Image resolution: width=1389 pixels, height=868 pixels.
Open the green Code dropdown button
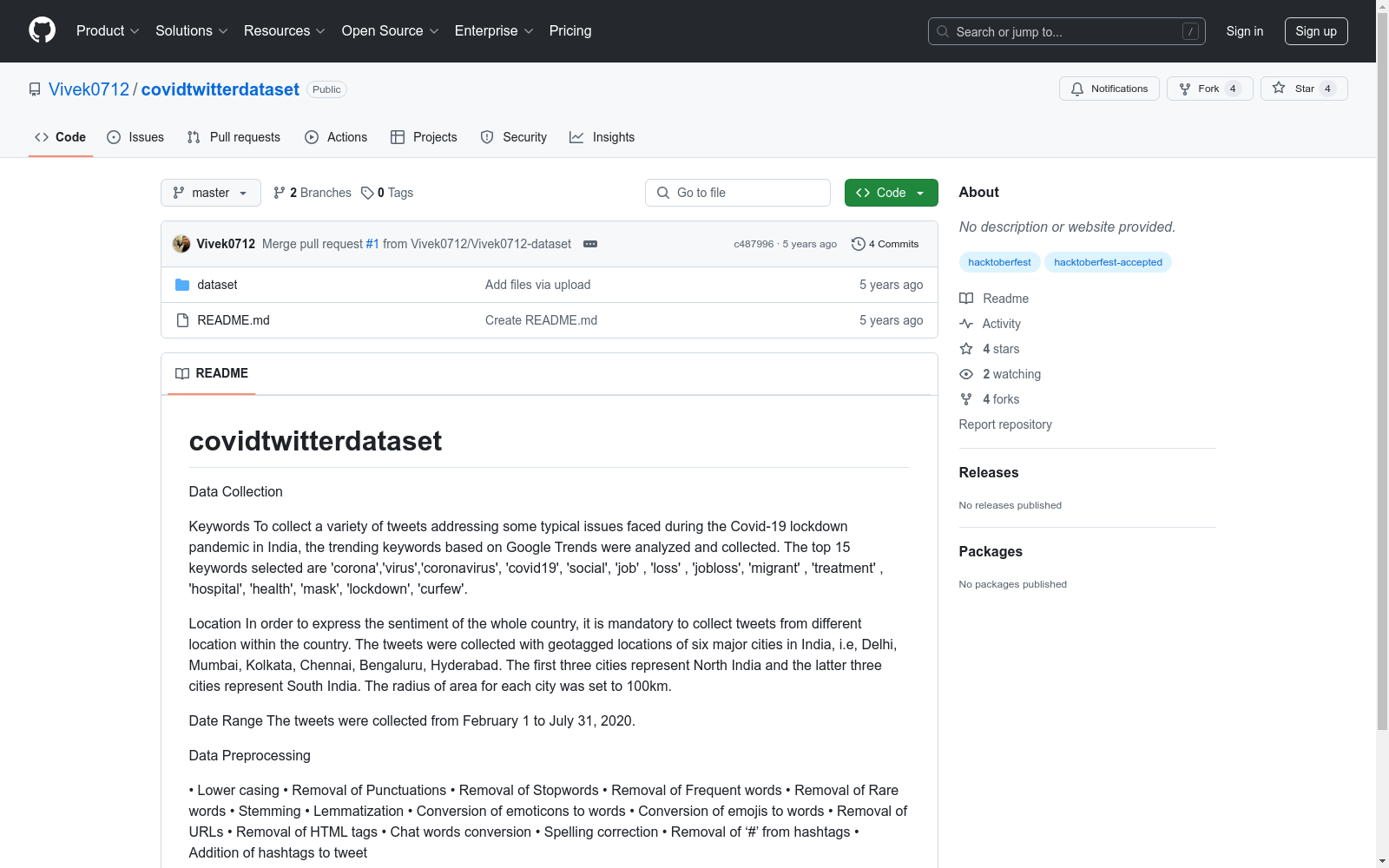point(892,193)
